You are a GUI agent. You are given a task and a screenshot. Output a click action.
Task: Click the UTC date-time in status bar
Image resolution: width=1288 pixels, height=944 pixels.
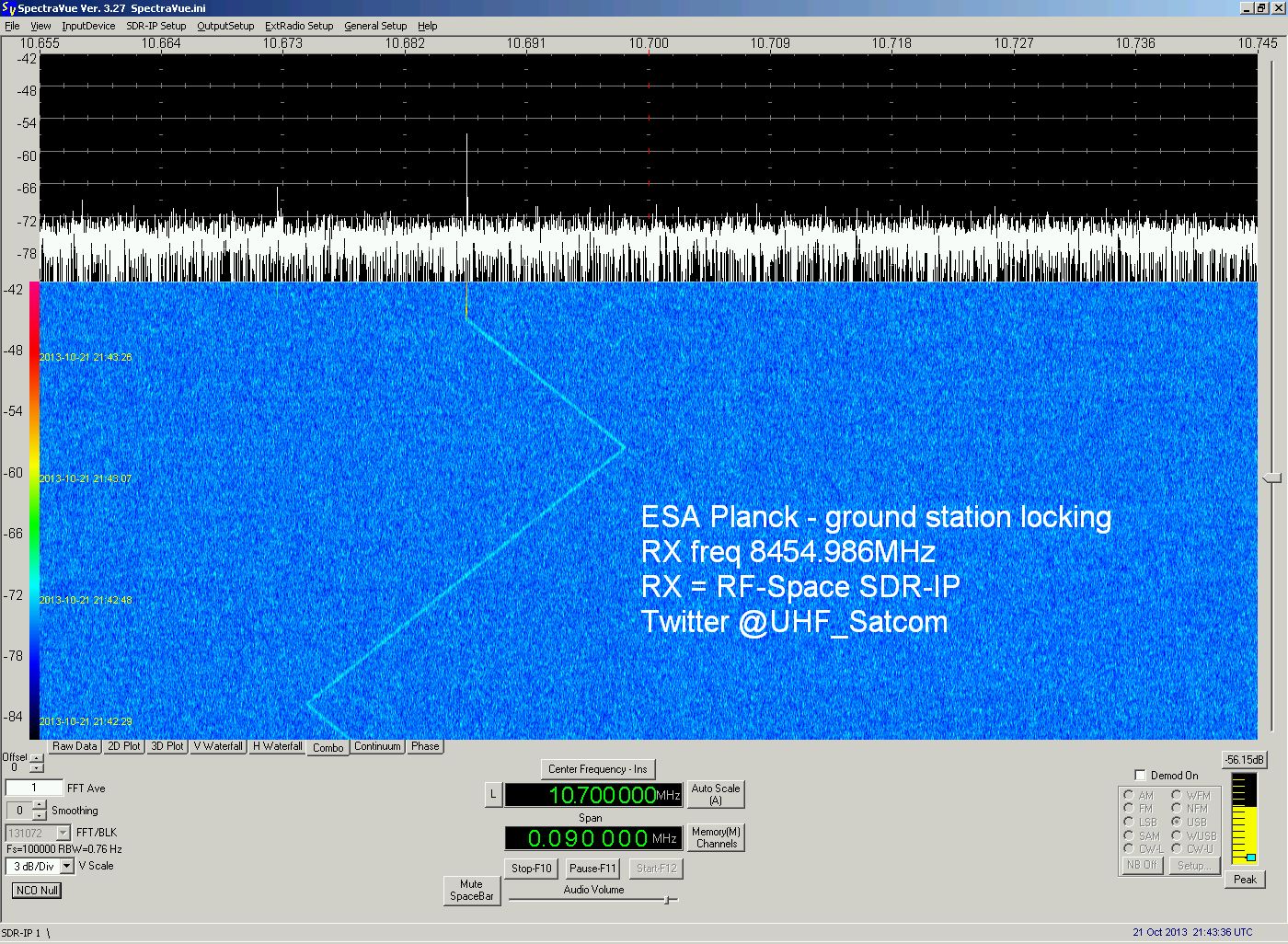(1192, 932)
